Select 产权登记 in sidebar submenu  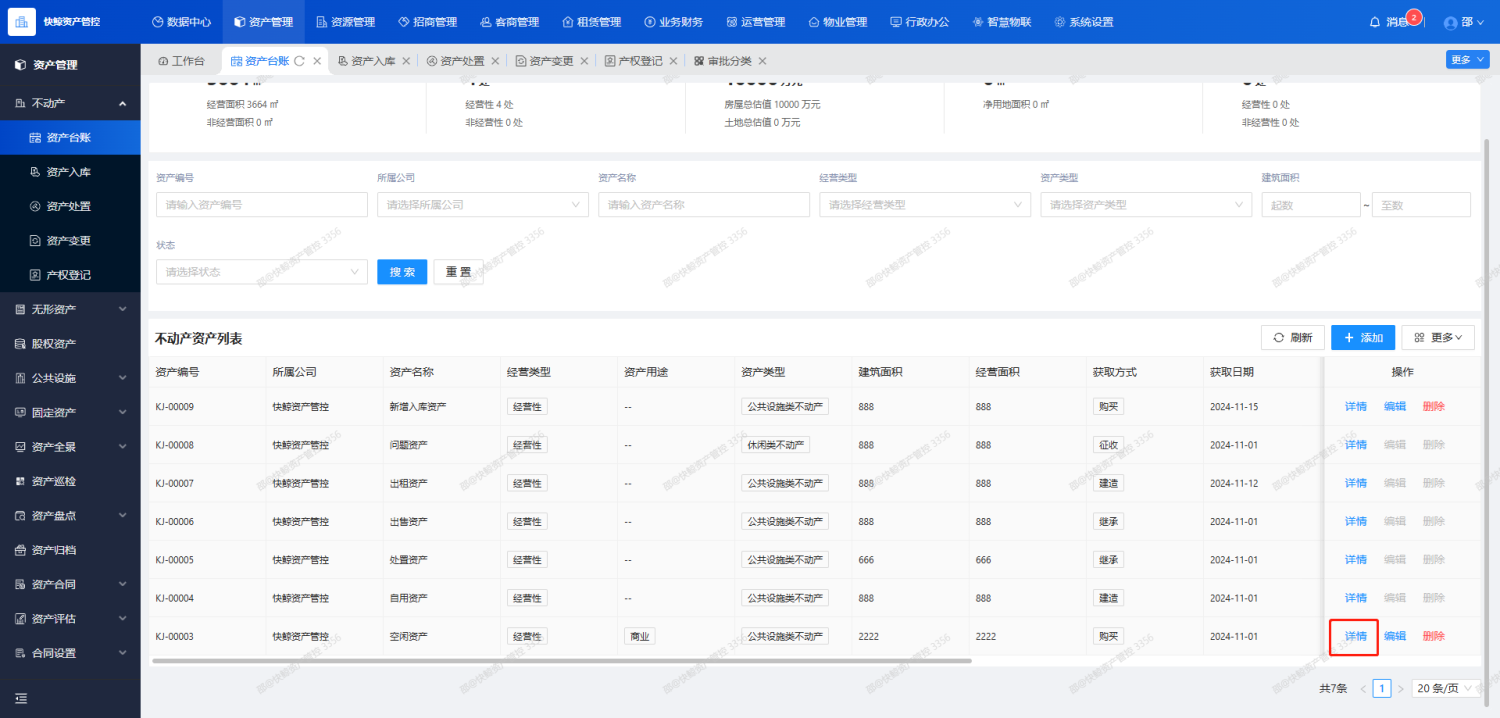[x=70, y=274]
